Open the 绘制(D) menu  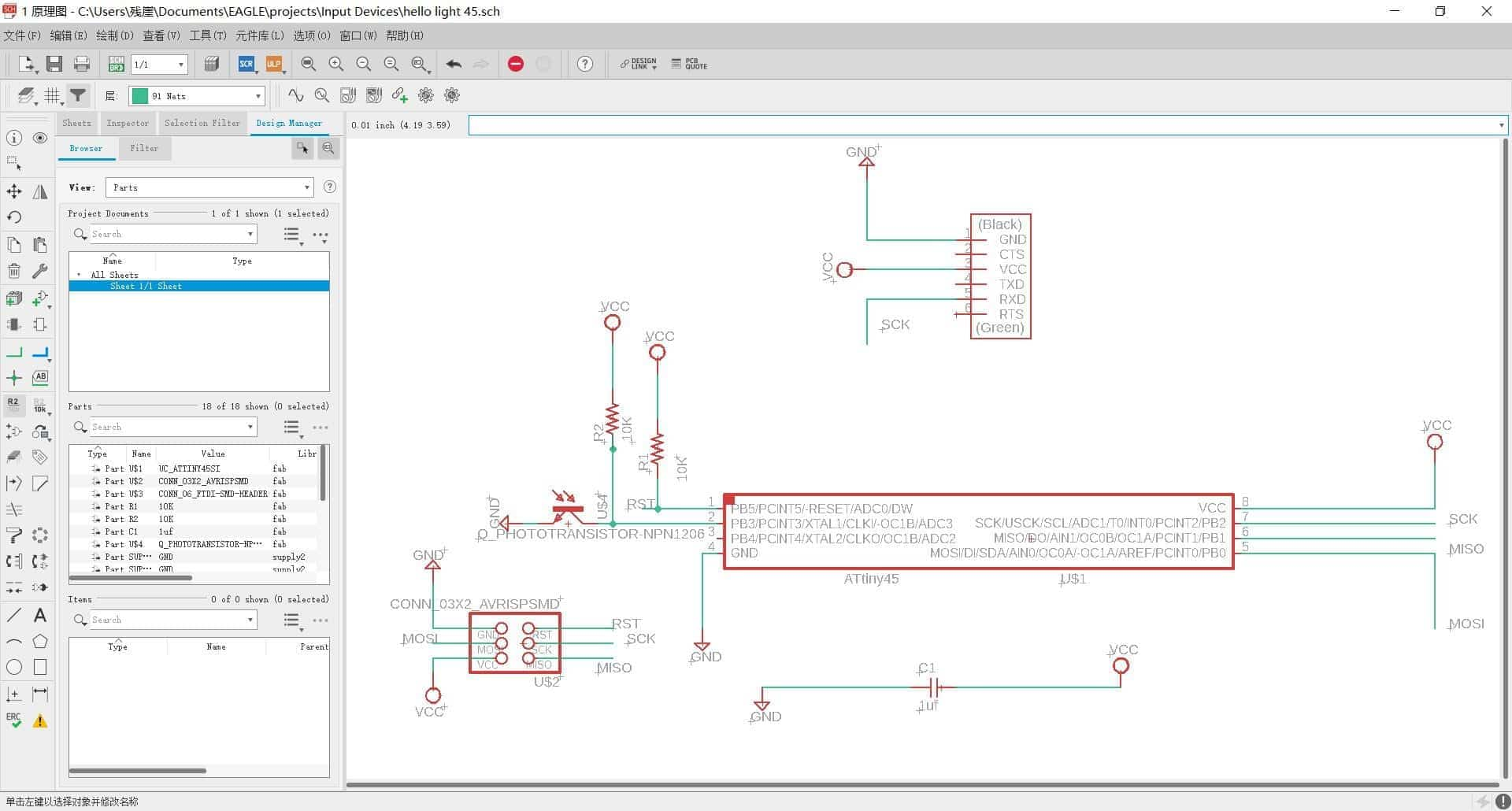(115, 35)
